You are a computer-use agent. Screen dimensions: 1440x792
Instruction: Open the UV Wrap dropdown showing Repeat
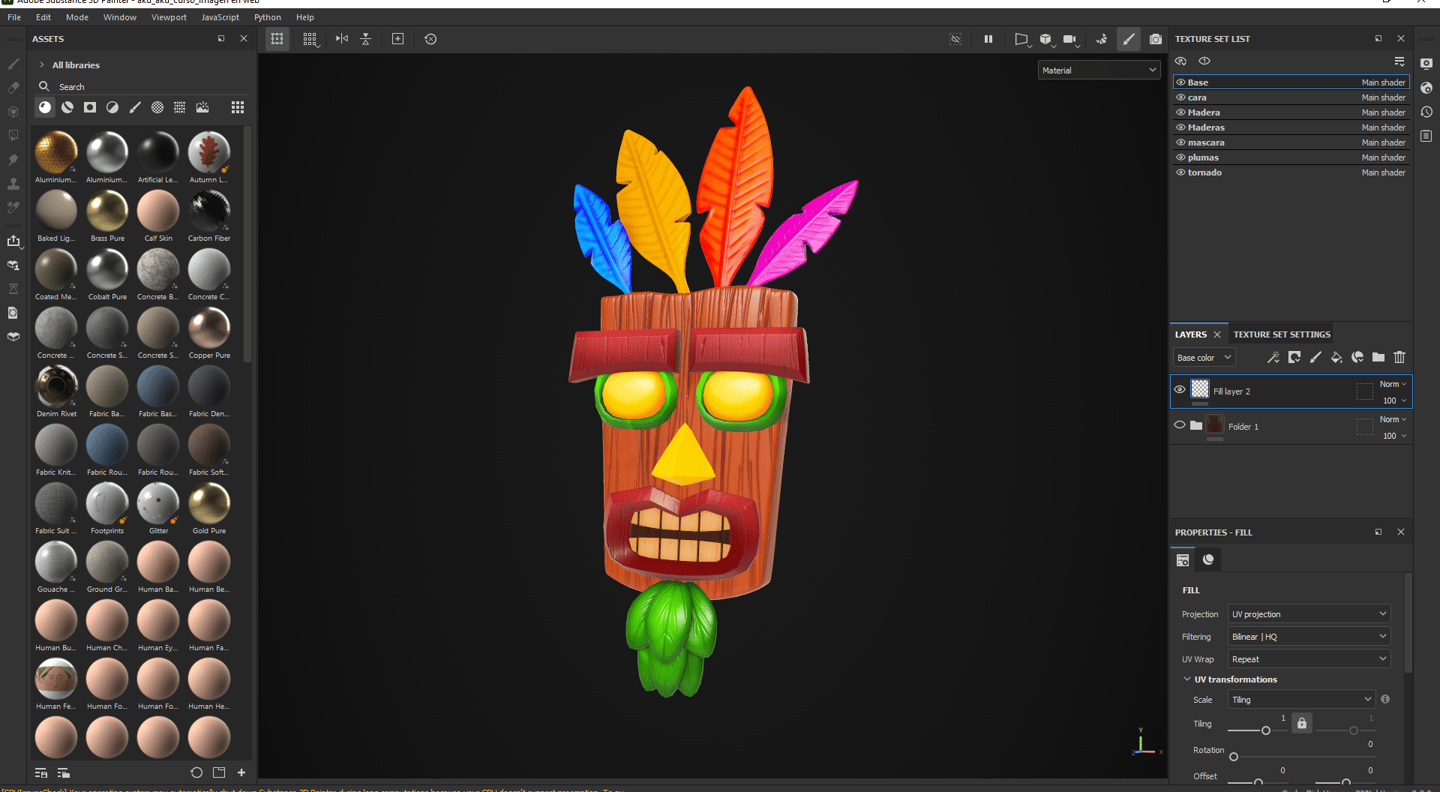(1309, 659)
